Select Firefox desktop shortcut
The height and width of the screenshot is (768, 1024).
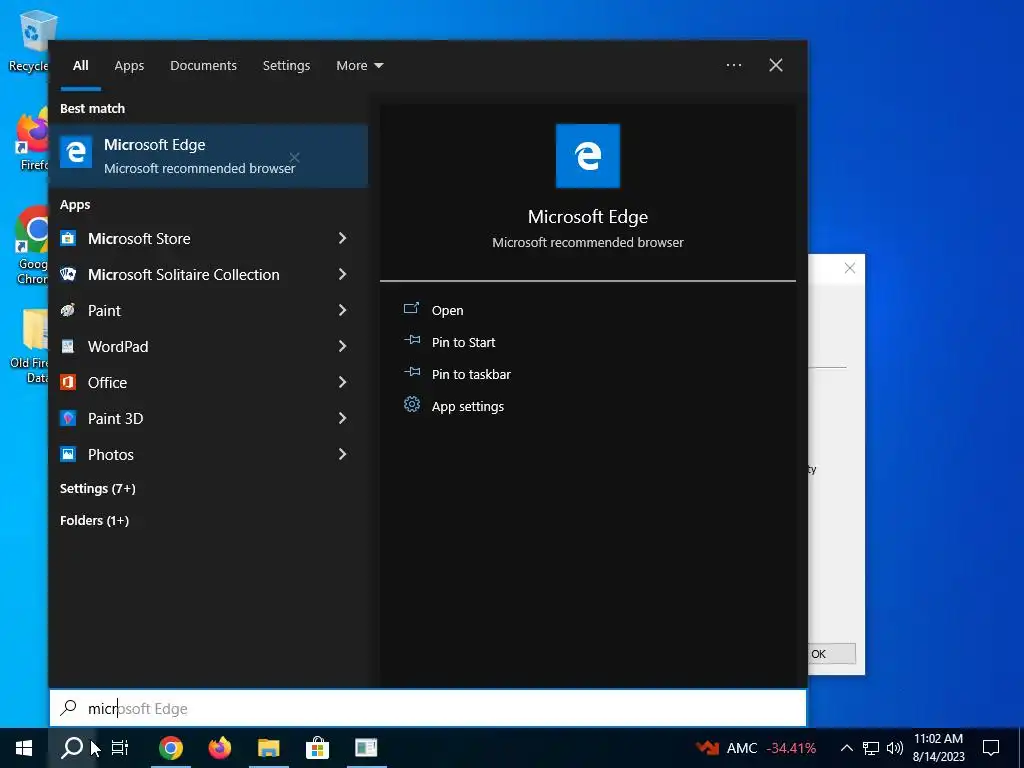31,140
